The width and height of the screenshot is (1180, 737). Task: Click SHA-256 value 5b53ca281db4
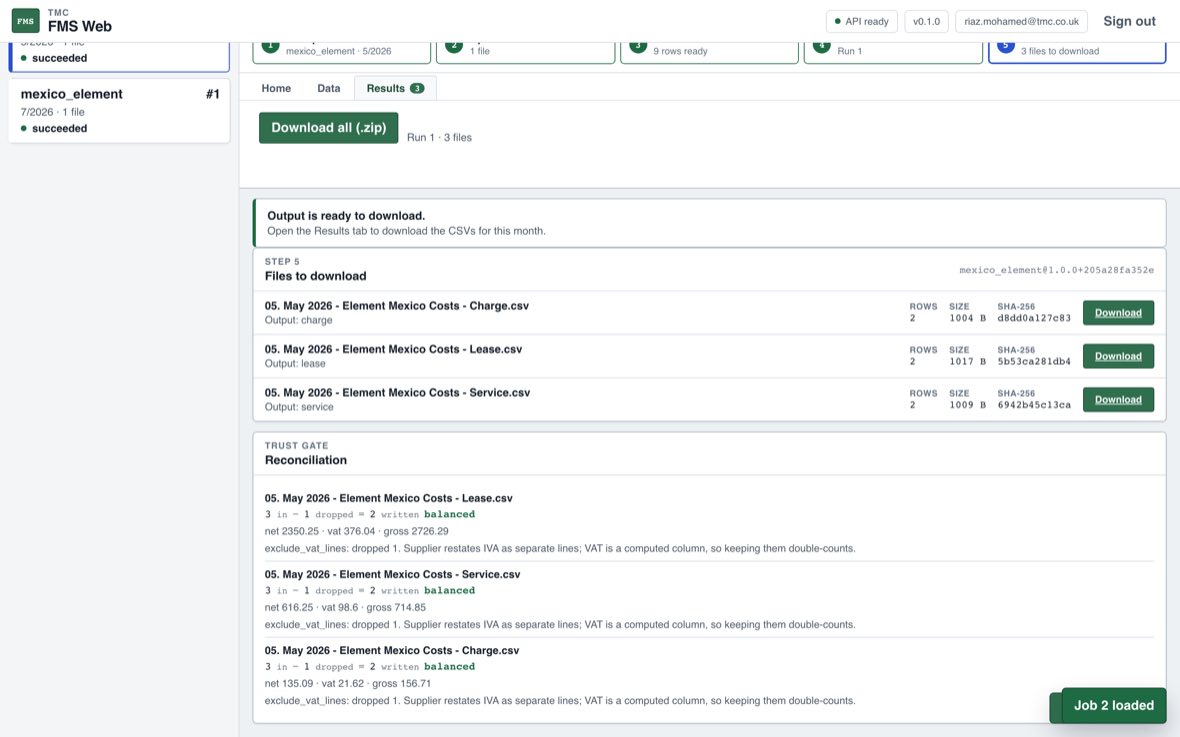pos(1034,361)
